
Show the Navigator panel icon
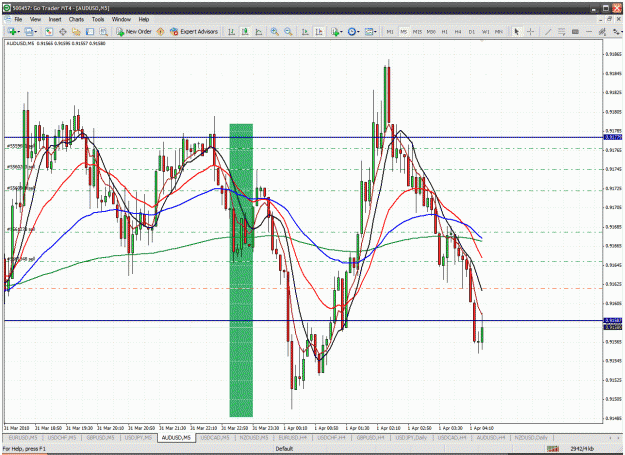(x=76, y=31)
